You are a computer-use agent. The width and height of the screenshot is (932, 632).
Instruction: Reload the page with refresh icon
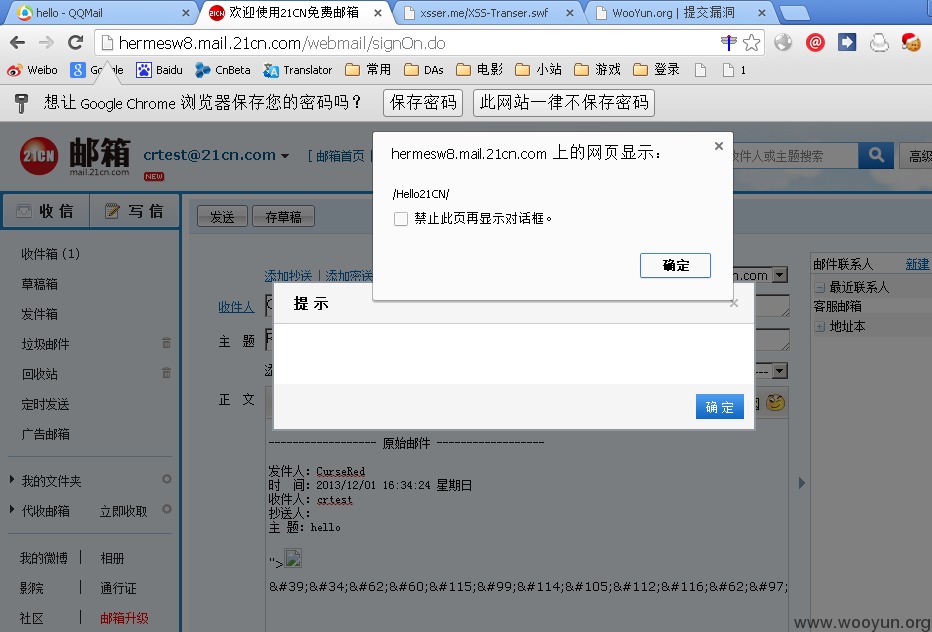point(75,42)
